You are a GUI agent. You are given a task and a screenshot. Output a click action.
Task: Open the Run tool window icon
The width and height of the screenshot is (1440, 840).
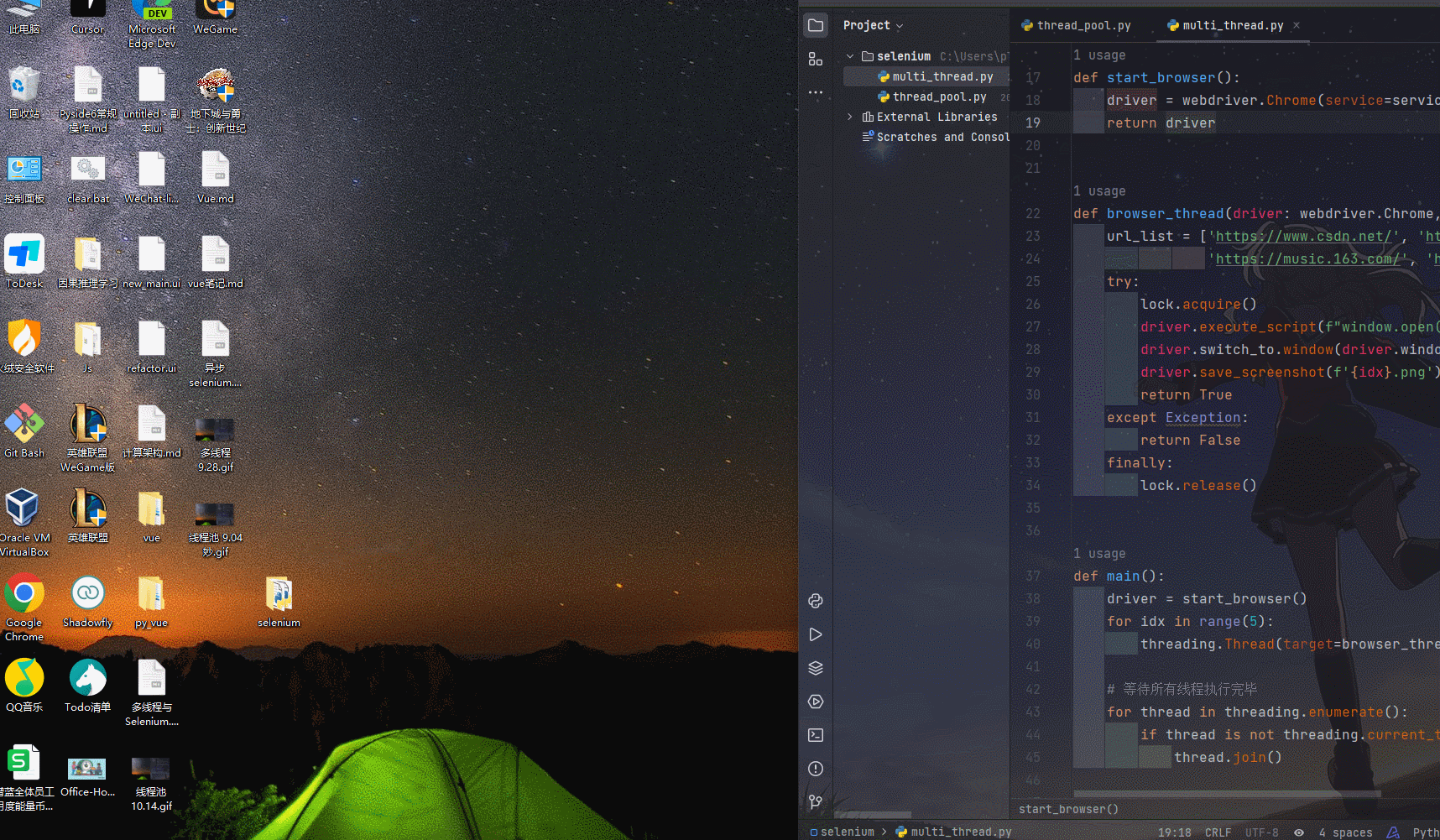point(816,634)
